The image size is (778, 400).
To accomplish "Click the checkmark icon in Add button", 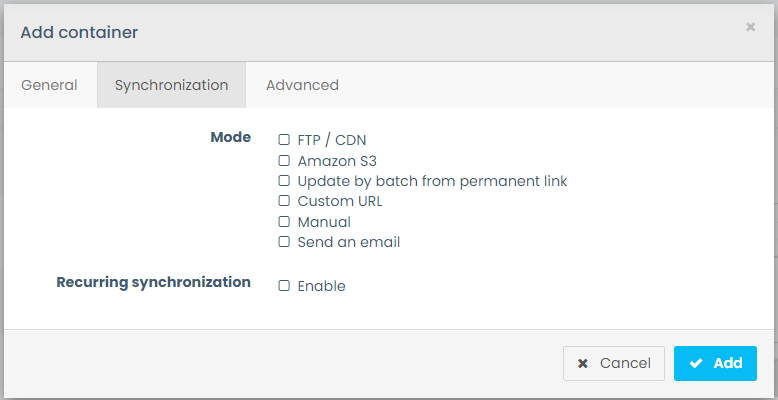I will point(696,364).
